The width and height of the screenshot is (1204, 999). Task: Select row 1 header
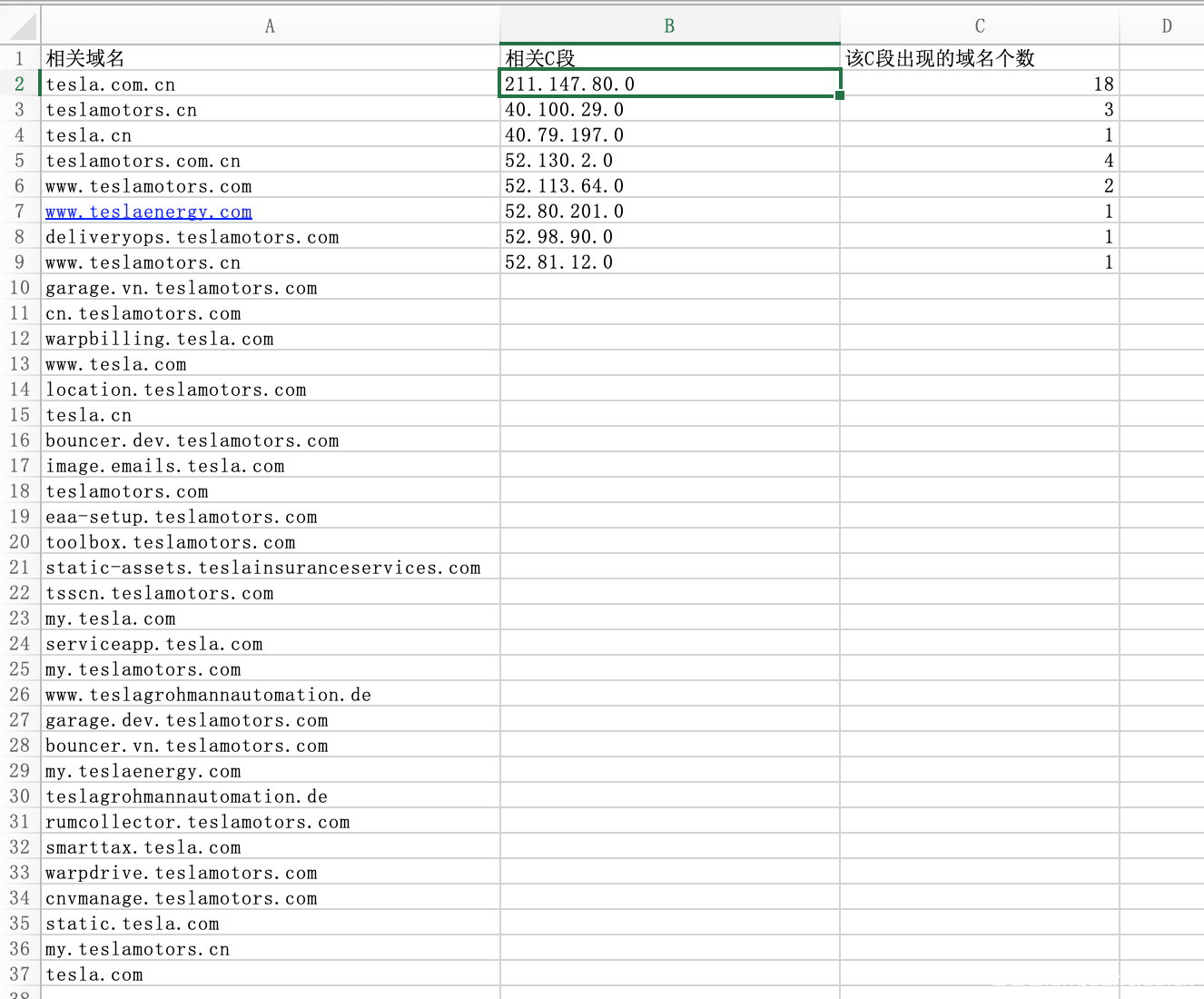coord(20,59)
